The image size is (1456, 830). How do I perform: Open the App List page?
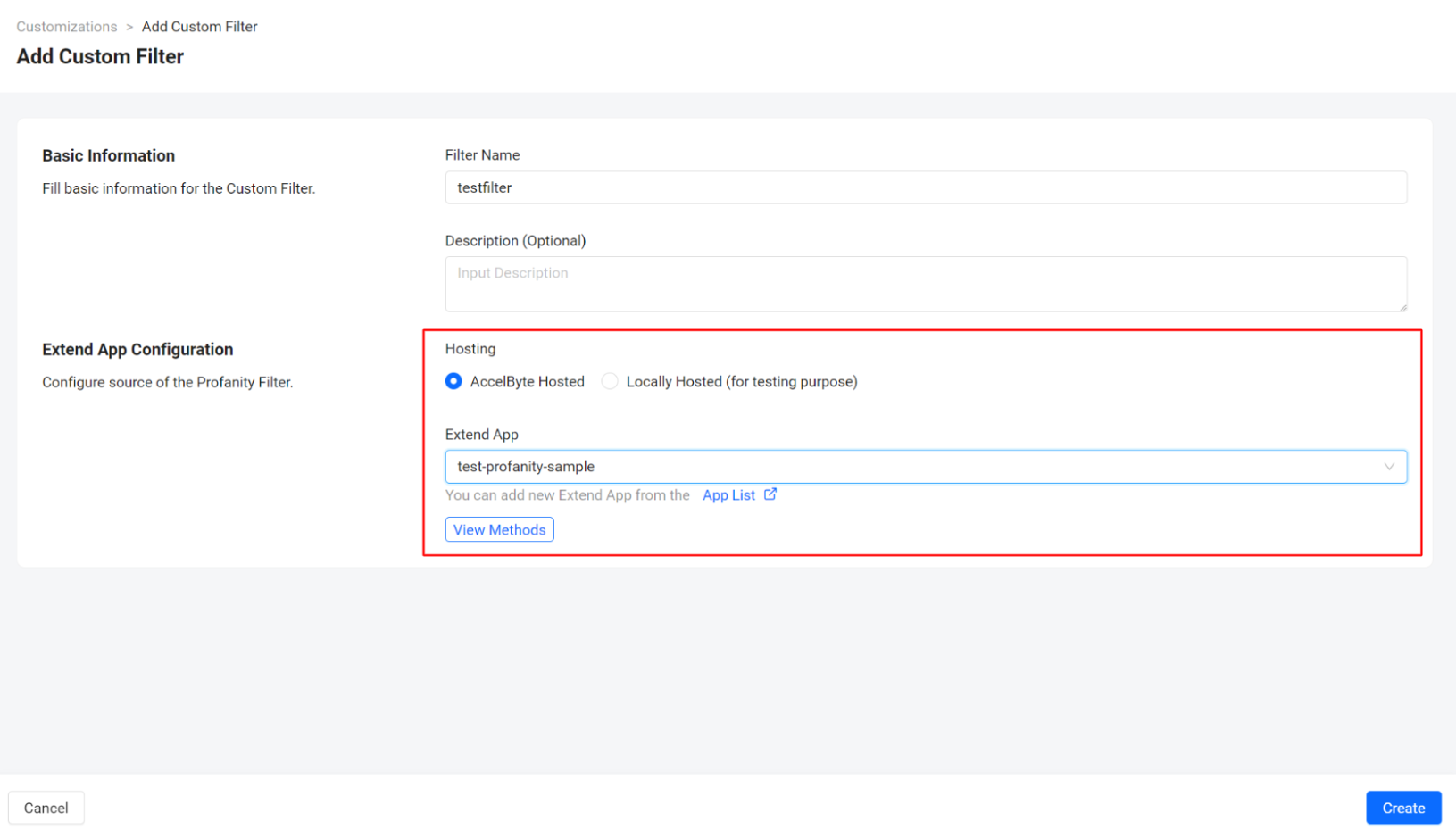tap(728, 494)
